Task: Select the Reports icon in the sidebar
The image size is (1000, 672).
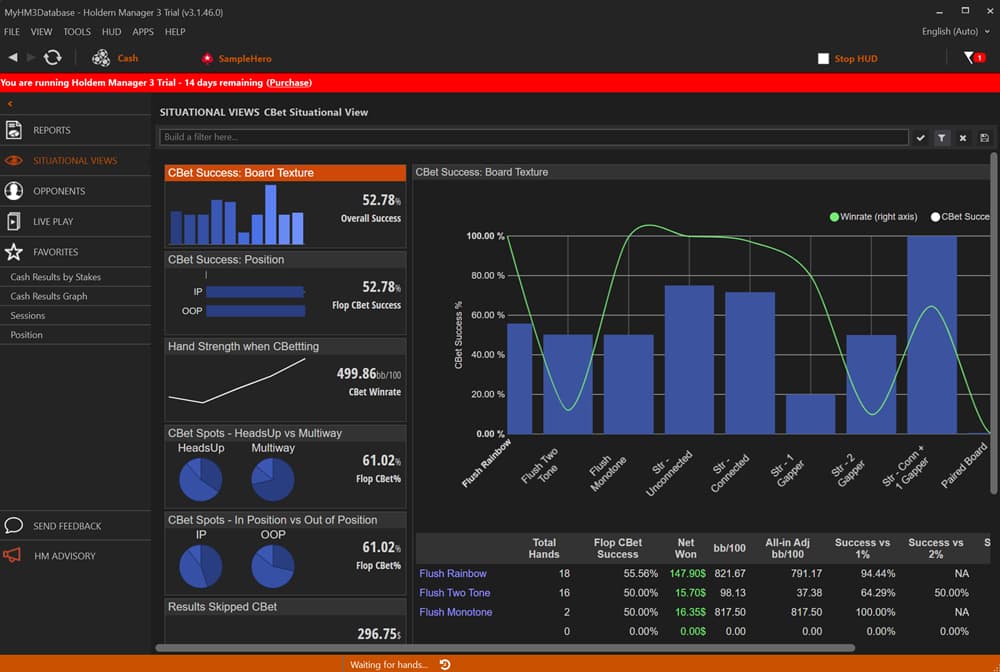Action: click(x=14, y=129)
